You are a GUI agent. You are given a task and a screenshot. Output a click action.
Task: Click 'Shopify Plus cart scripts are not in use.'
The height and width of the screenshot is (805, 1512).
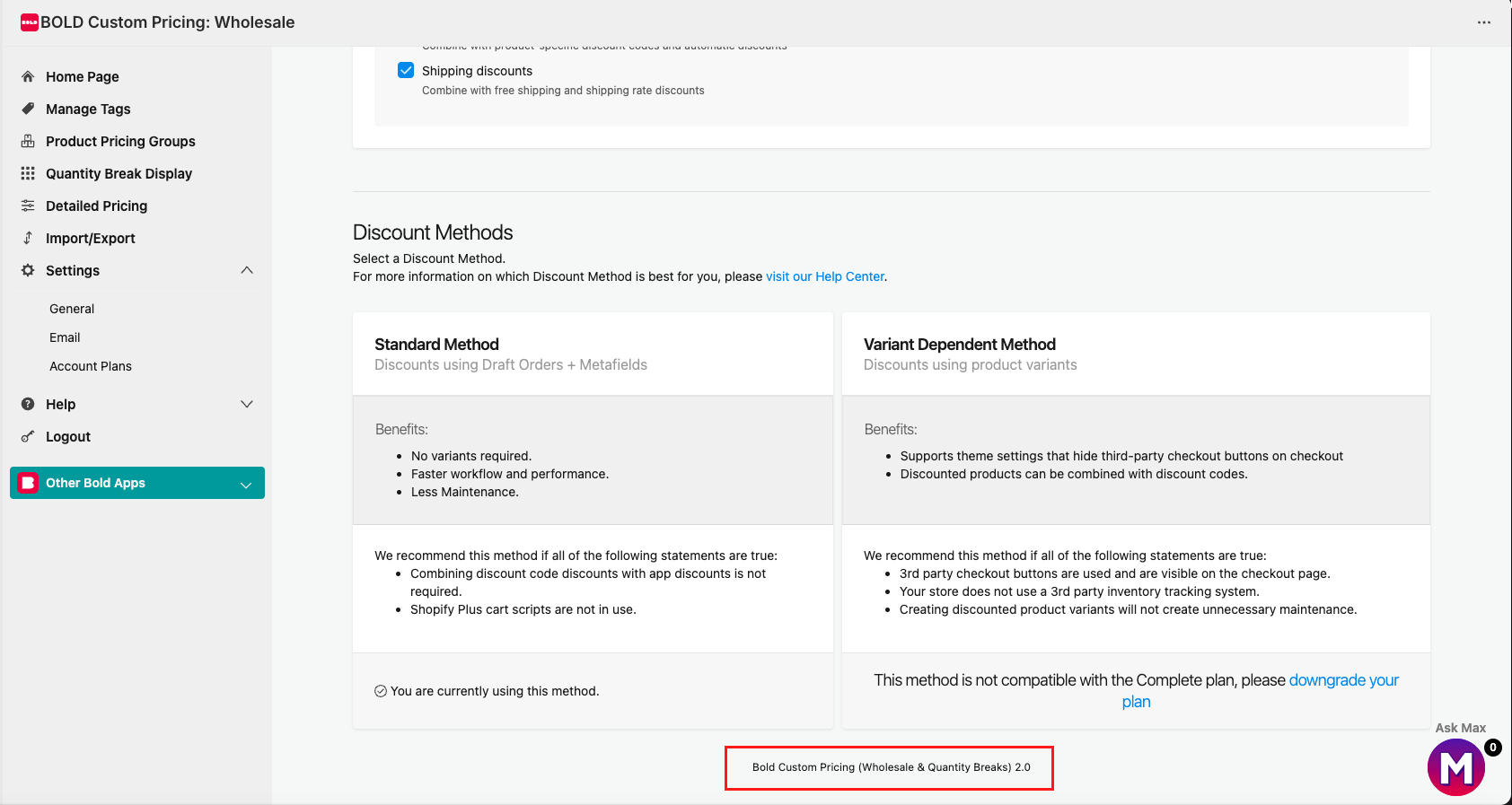pyautogui.click(x=523, y=609)
